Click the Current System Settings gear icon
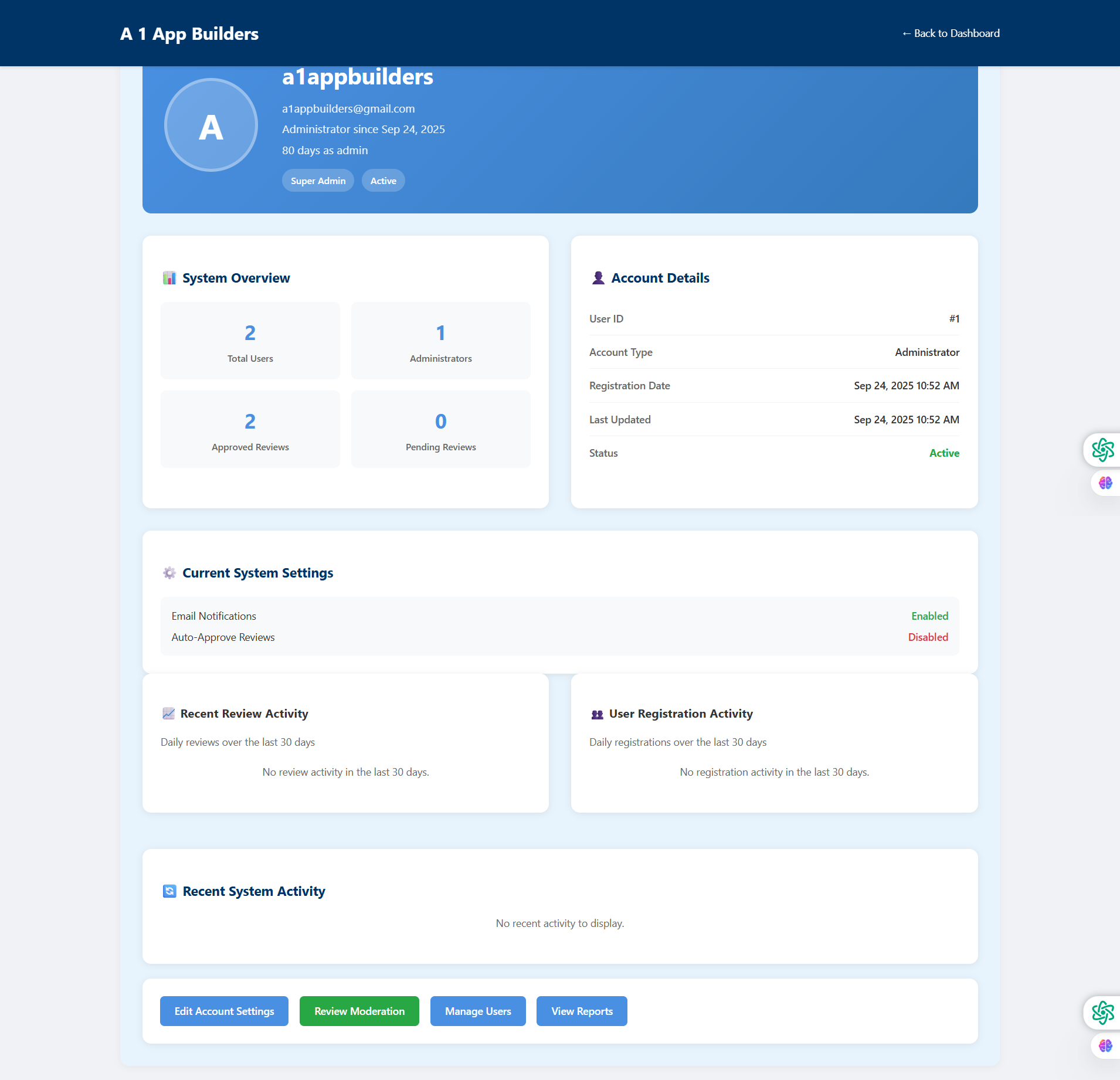Image resolution: width=1120 pixels, height=1080 pixels. click(x=169, y=573)
